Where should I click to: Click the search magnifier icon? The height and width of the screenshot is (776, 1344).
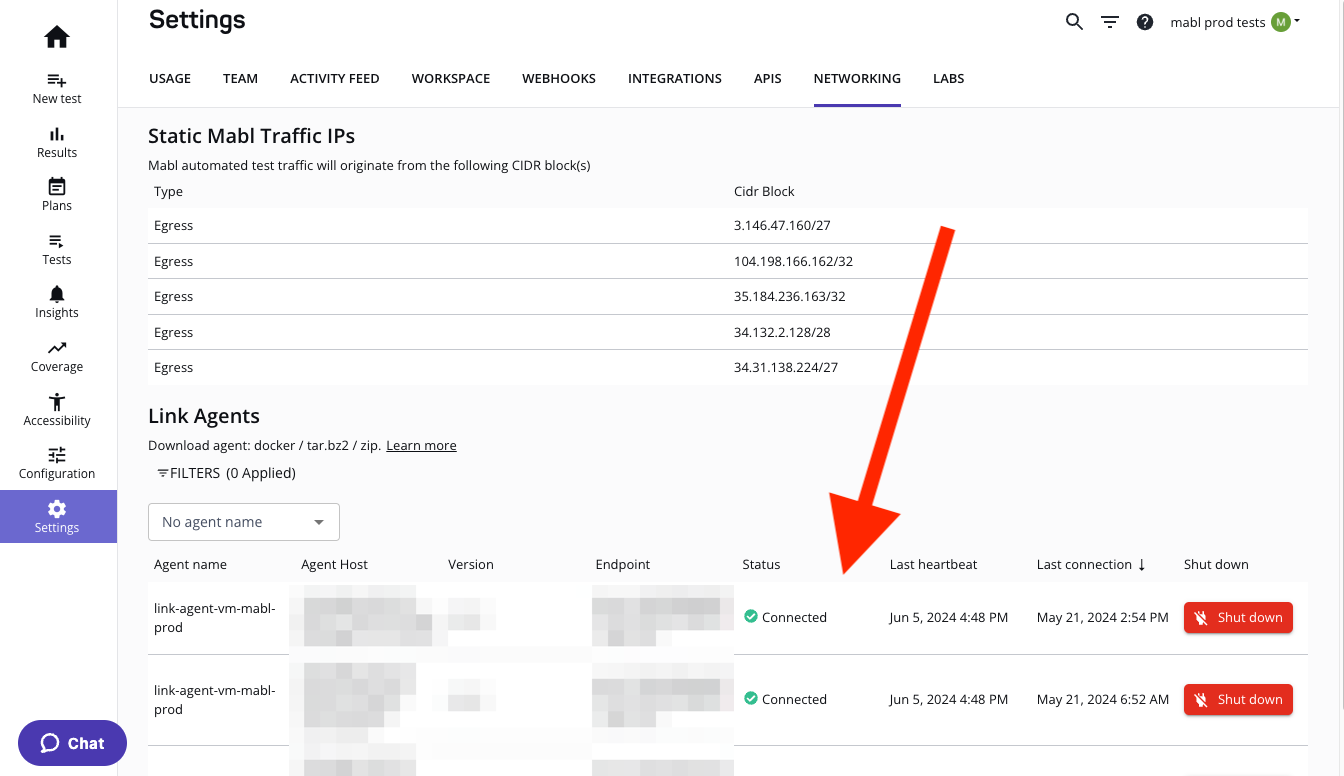click(x=1074, y=22)
